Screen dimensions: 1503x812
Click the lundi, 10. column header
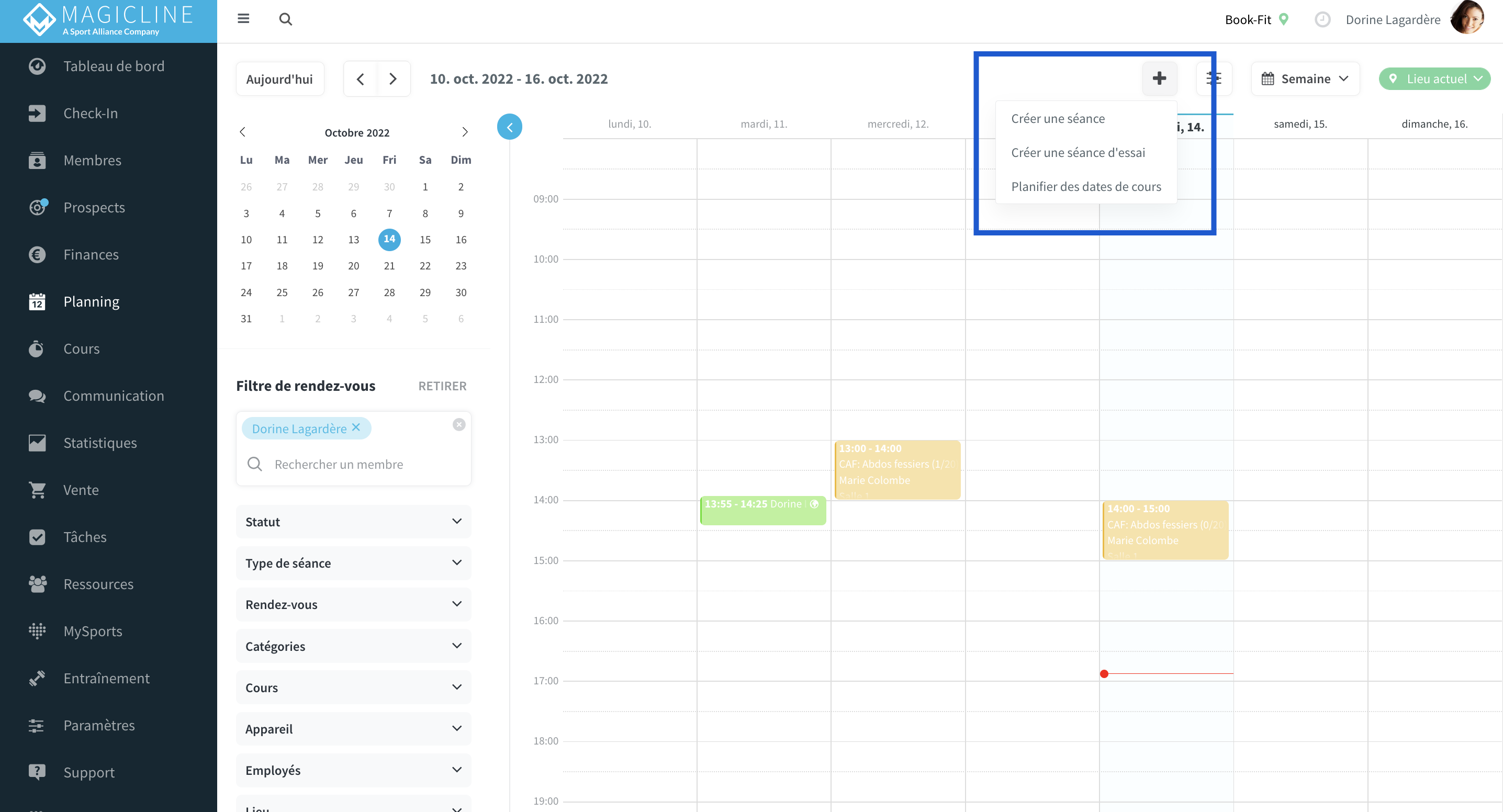[x=630, y=123]
